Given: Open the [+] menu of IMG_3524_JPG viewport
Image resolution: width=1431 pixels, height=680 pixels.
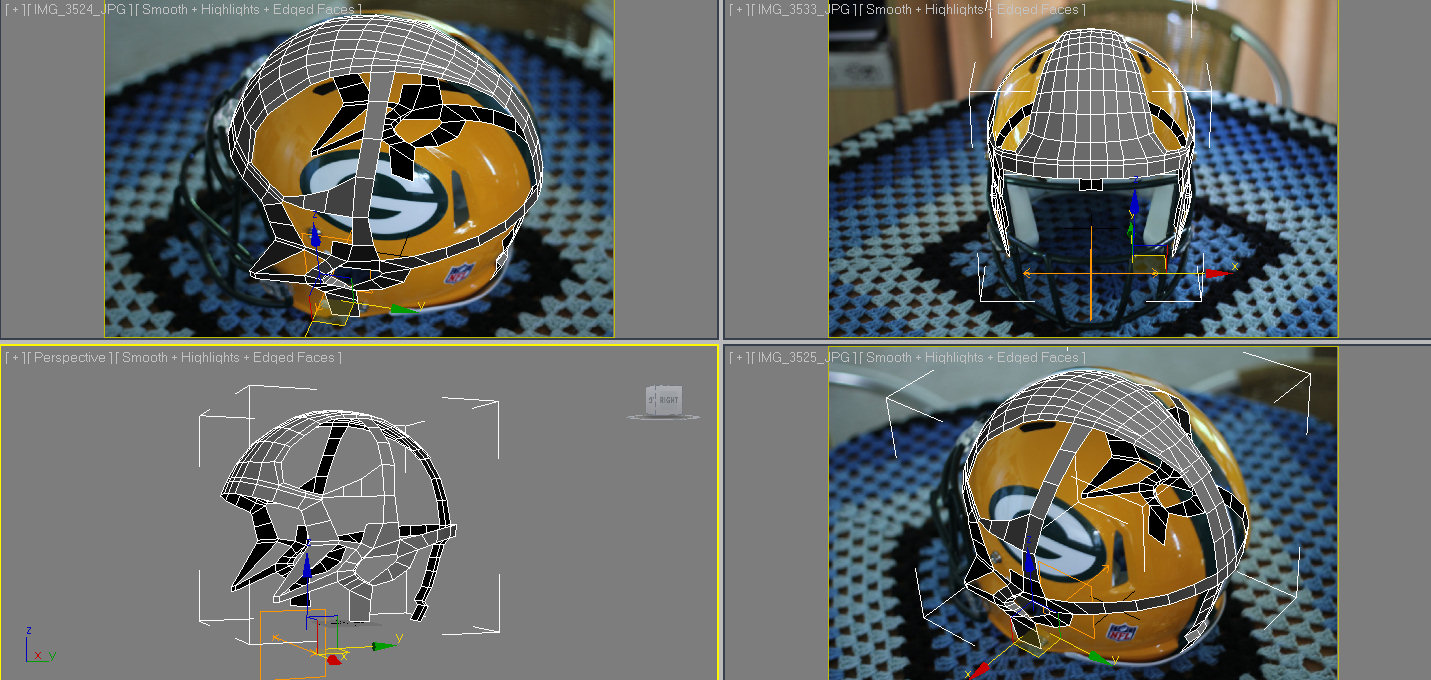Looking at the screenshot, I should coord(13,9).
